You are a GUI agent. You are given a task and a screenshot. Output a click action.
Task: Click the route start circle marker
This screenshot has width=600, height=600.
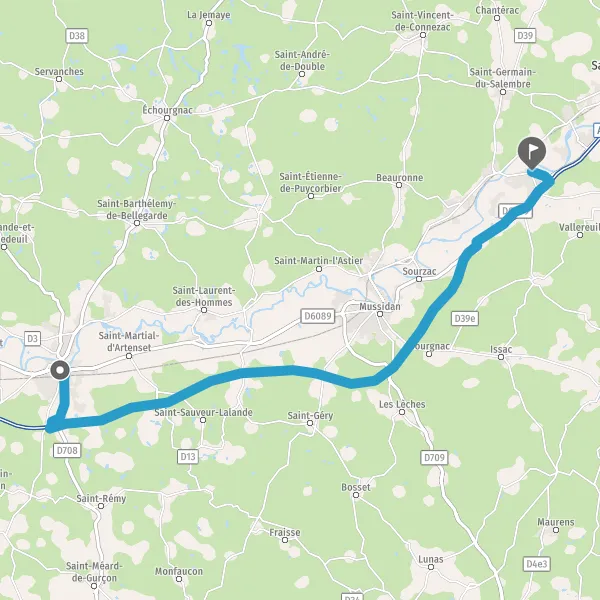coord(60,370)
